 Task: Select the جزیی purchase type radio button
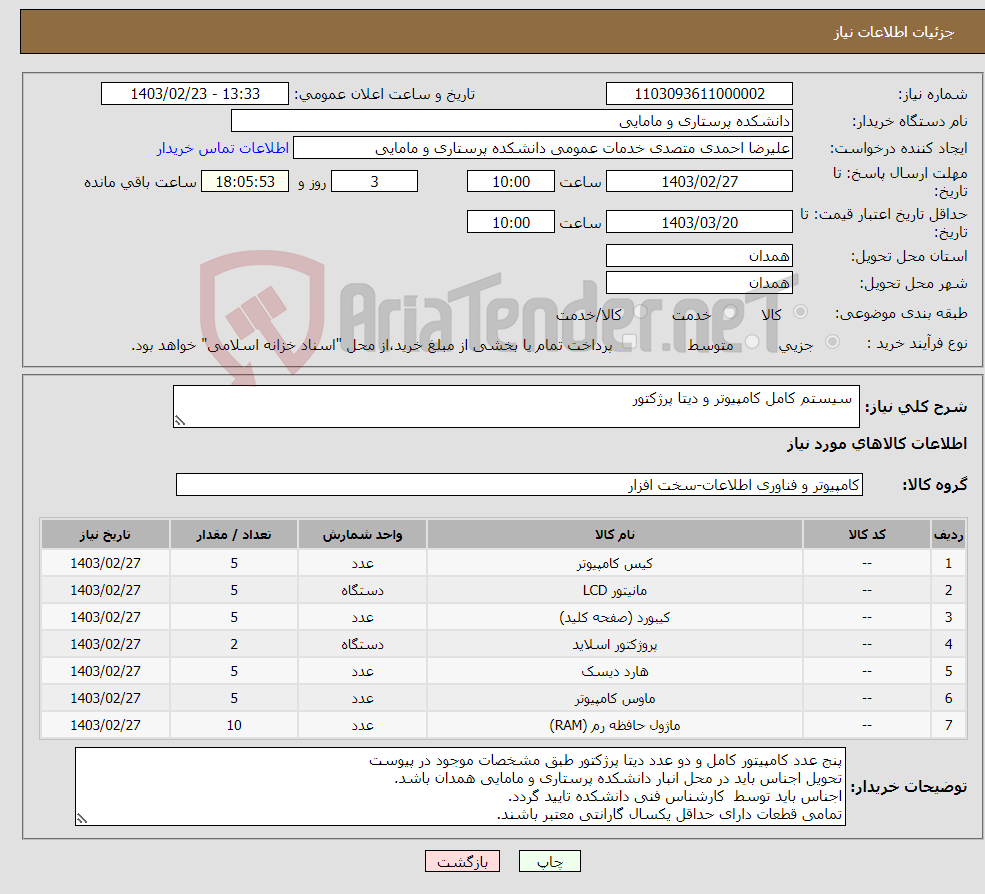[x=832, y=342]
